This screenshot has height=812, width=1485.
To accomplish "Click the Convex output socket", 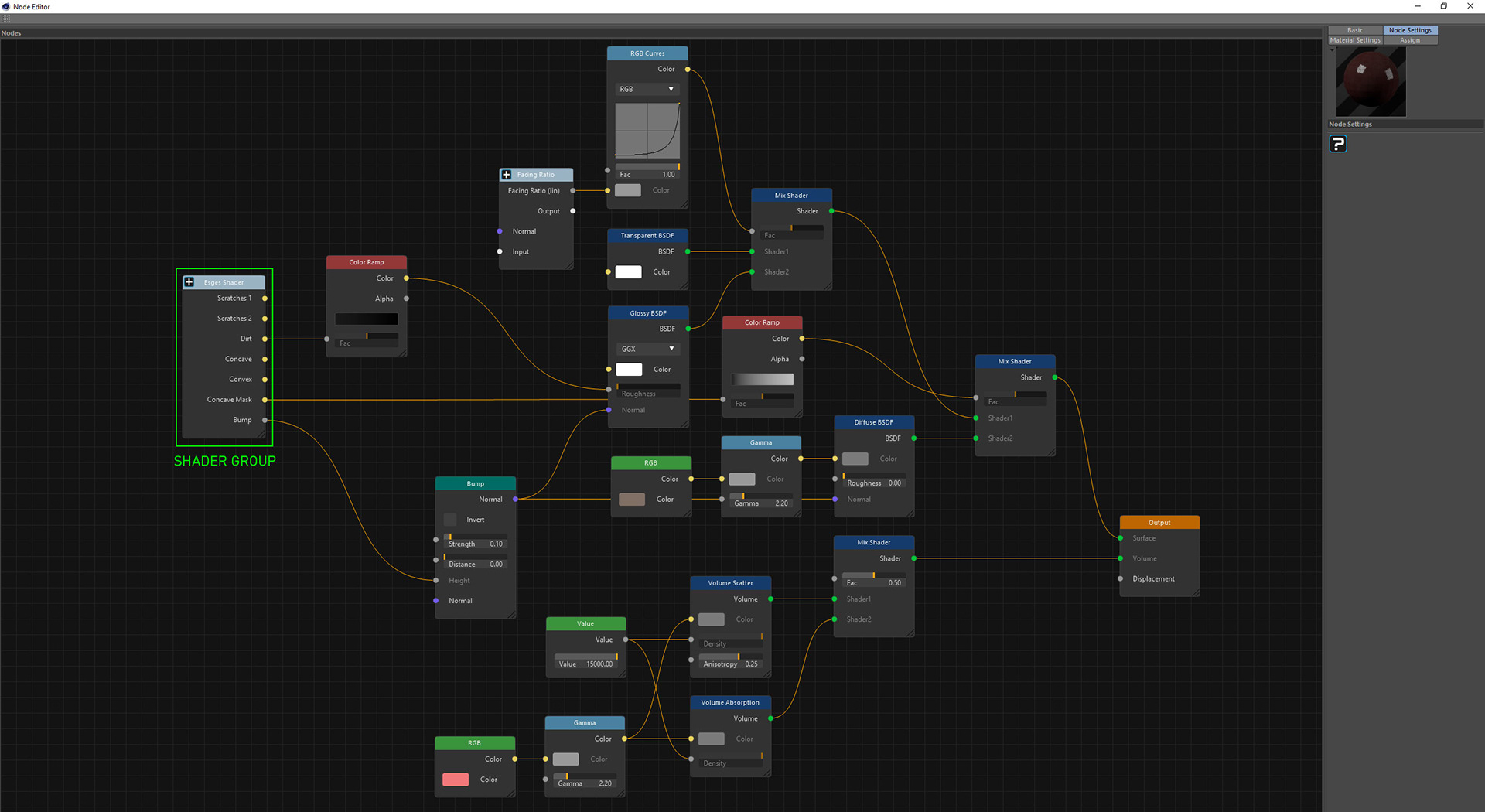I will click(265, 380).
